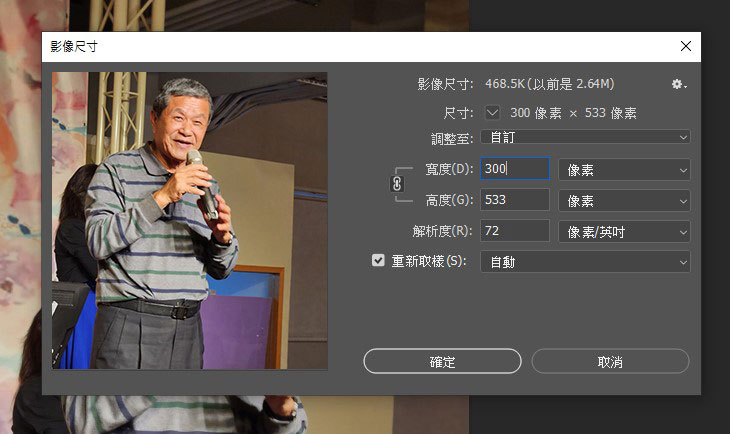
Task: Click the 高度 height input field
Action: 515,200
